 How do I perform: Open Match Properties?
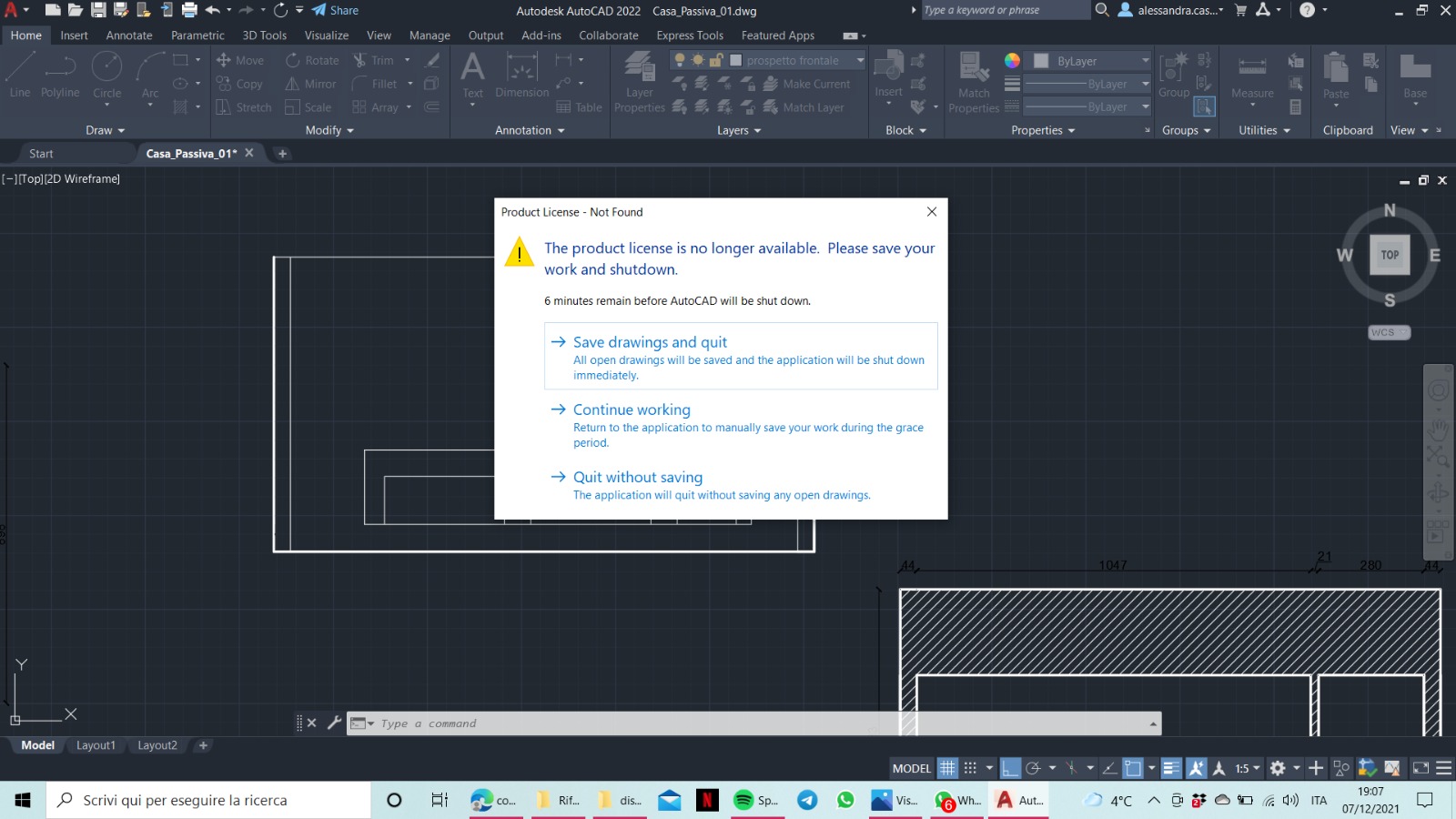coord(973,82)
